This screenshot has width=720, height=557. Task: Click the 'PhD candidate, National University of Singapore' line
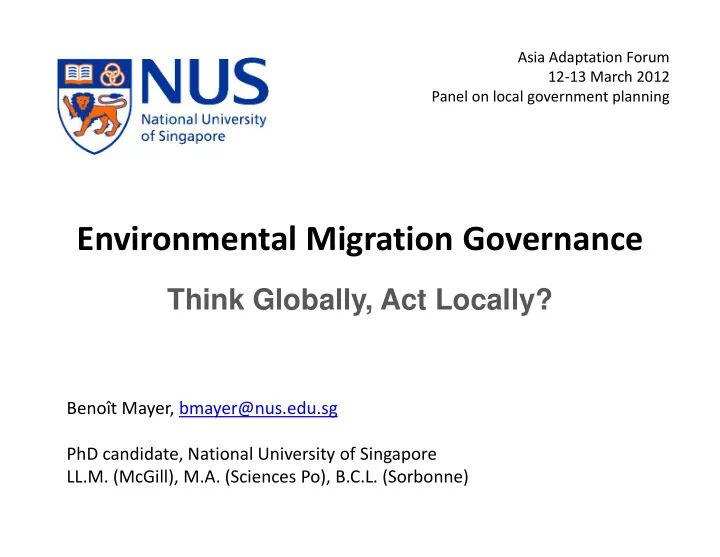tap(252, 454)
